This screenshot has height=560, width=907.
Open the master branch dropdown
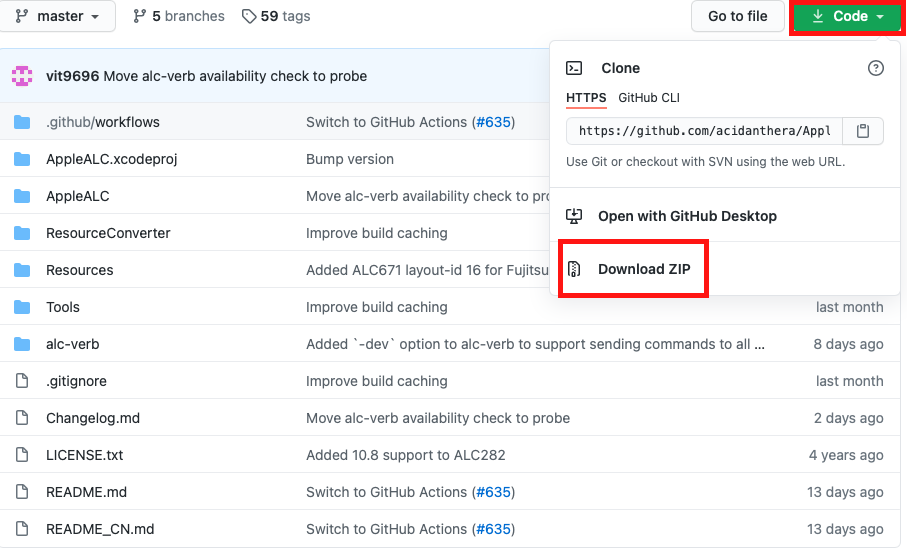coord(59,16)
